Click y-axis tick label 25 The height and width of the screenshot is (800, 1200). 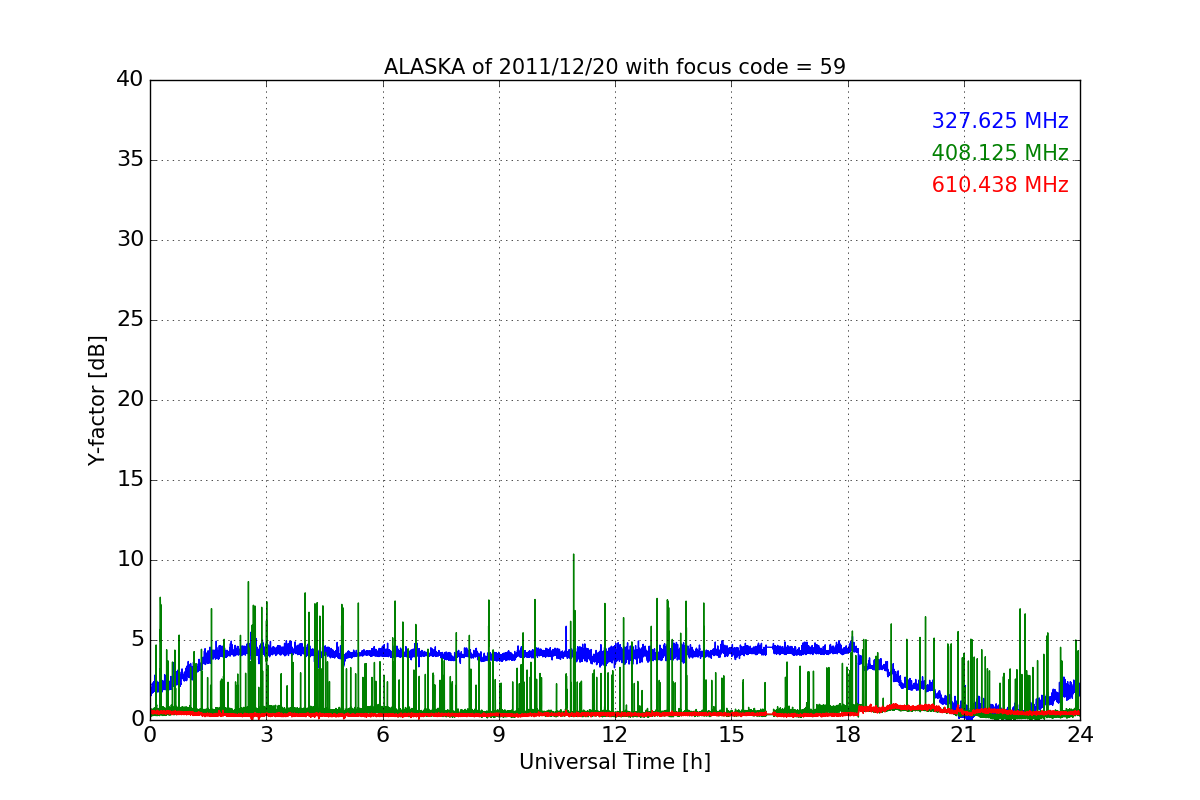130,320
